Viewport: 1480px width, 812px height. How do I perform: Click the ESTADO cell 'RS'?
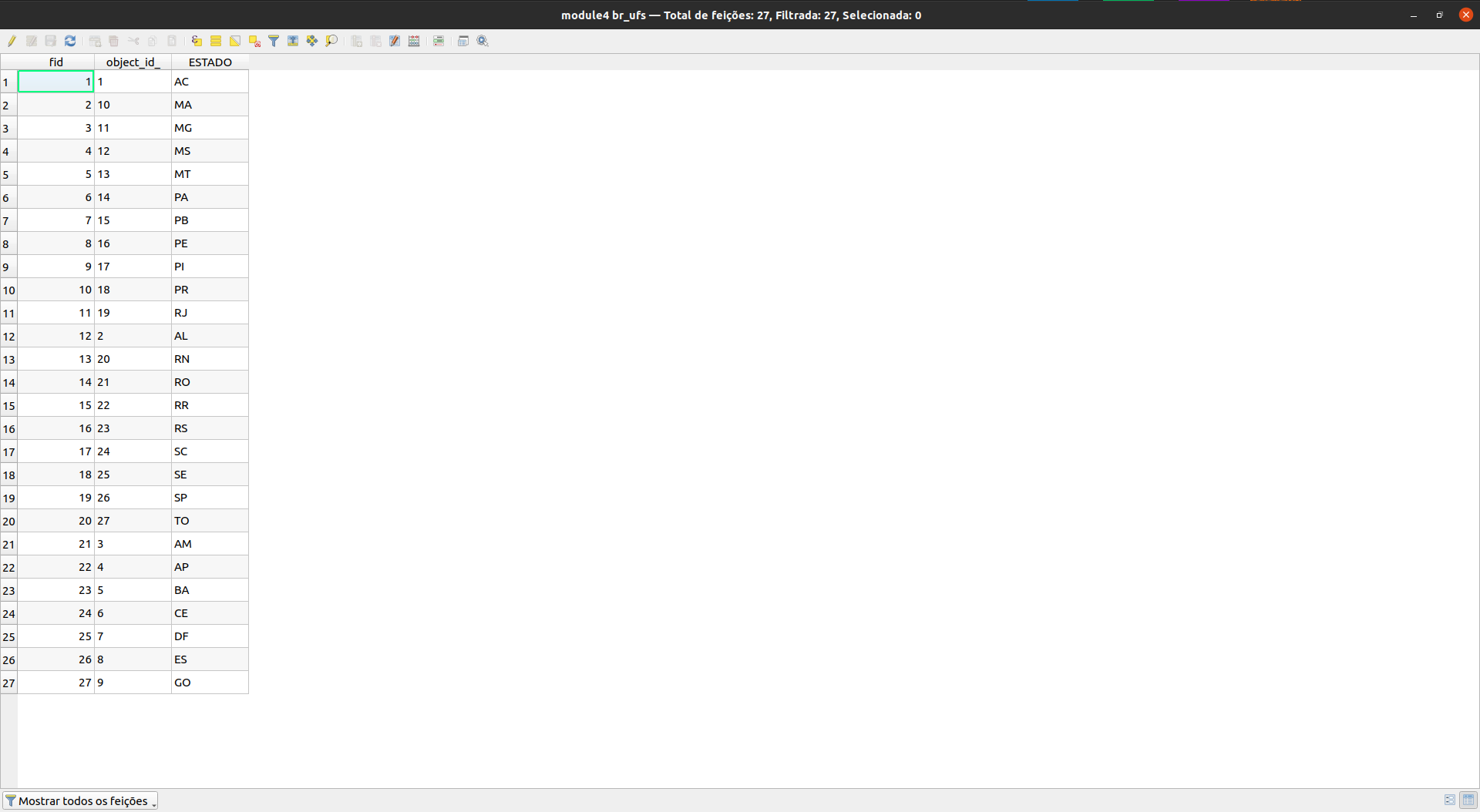point(210,428)
